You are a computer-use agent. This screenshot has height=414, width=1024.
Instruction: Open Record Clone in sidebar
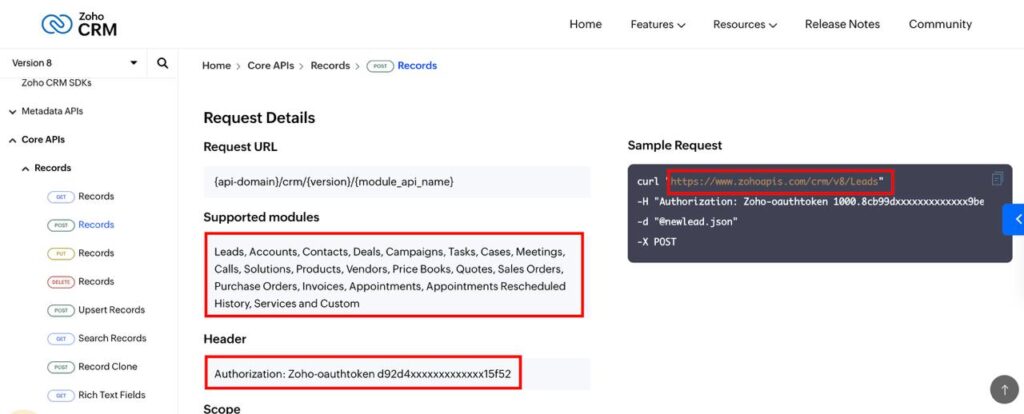pyautogui.click(x=92, y=367)
